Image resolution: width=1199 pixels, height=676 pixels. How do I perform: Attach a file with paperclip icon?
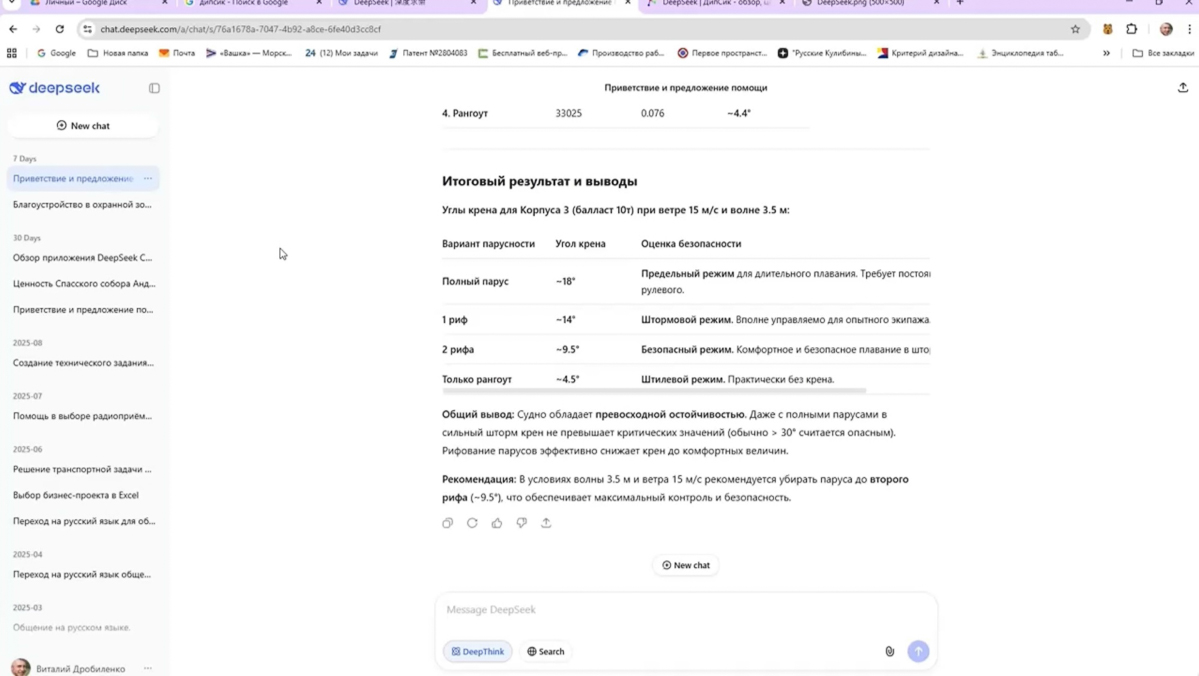889,651
